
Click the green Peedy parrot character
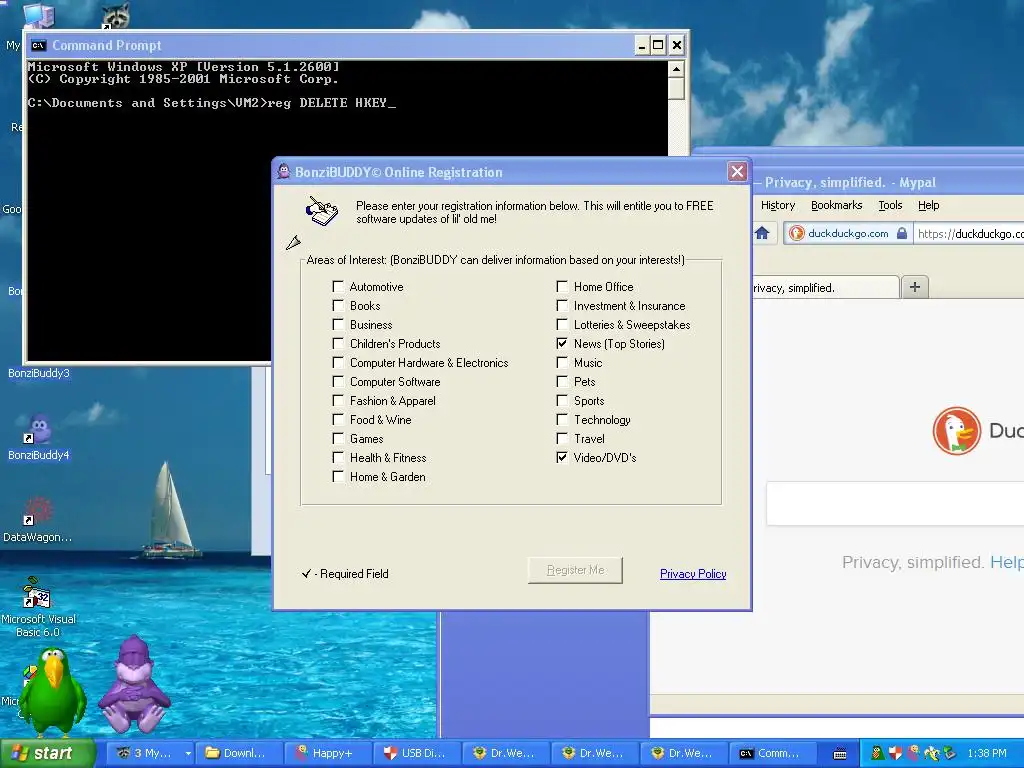(x=52, y=691)
